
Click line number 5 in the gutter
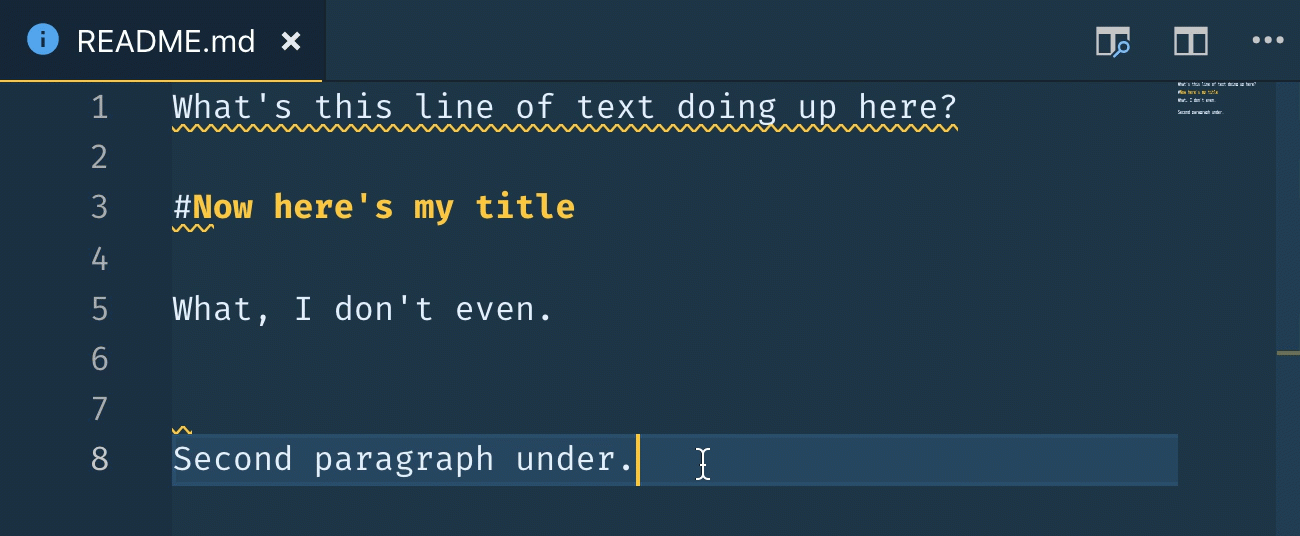[99, 309]
